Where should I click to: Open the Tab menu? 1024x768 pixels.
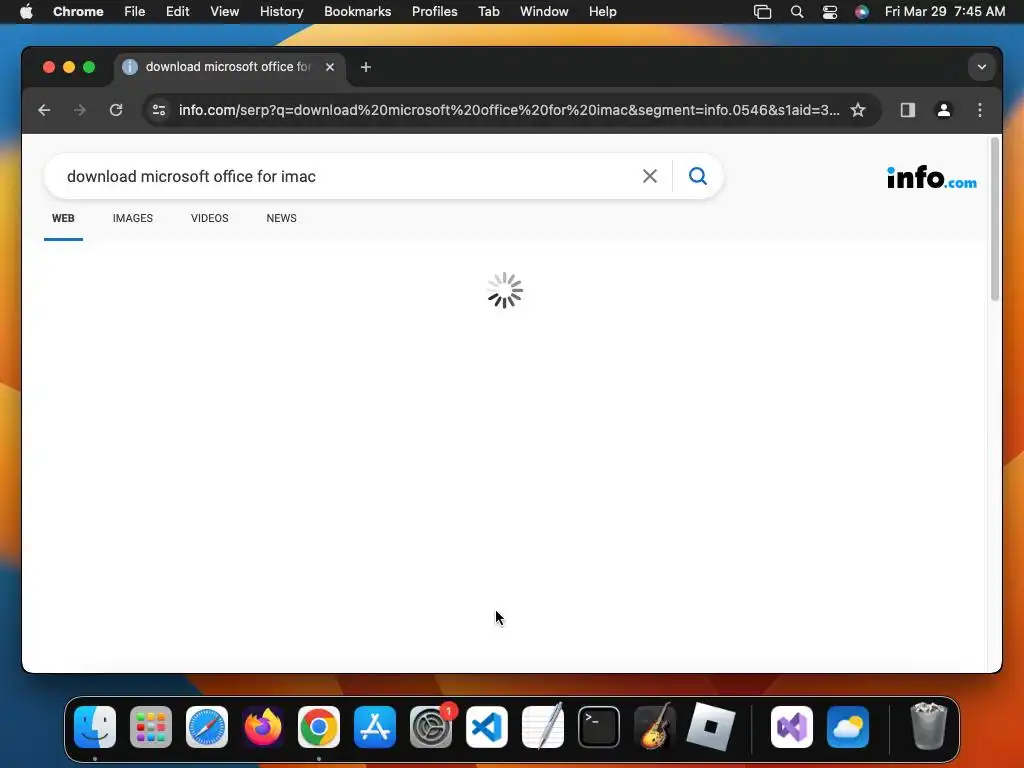(488, 12)
